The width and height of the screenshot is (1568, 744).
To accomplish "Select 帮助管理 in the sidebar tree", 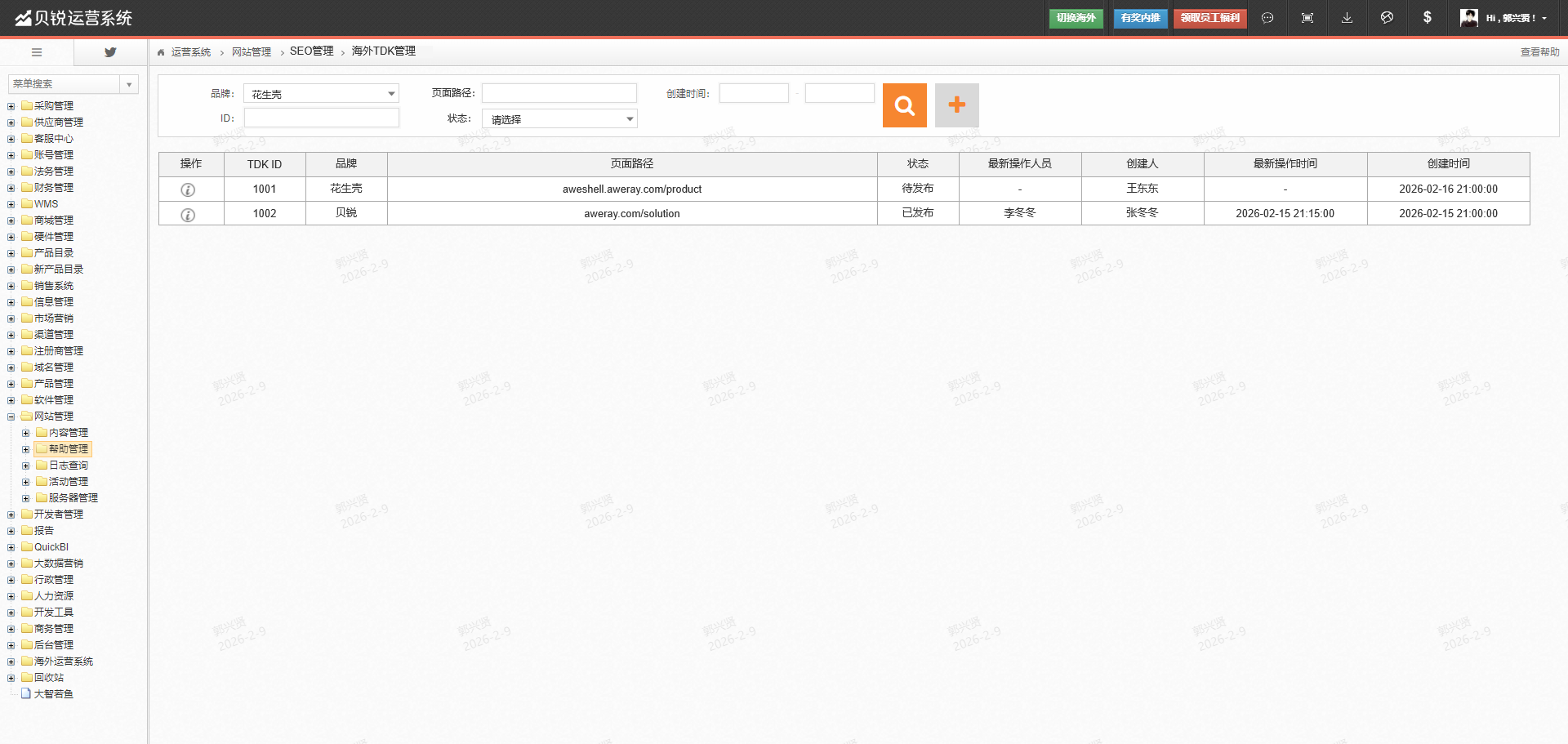I will pos(69,449).
